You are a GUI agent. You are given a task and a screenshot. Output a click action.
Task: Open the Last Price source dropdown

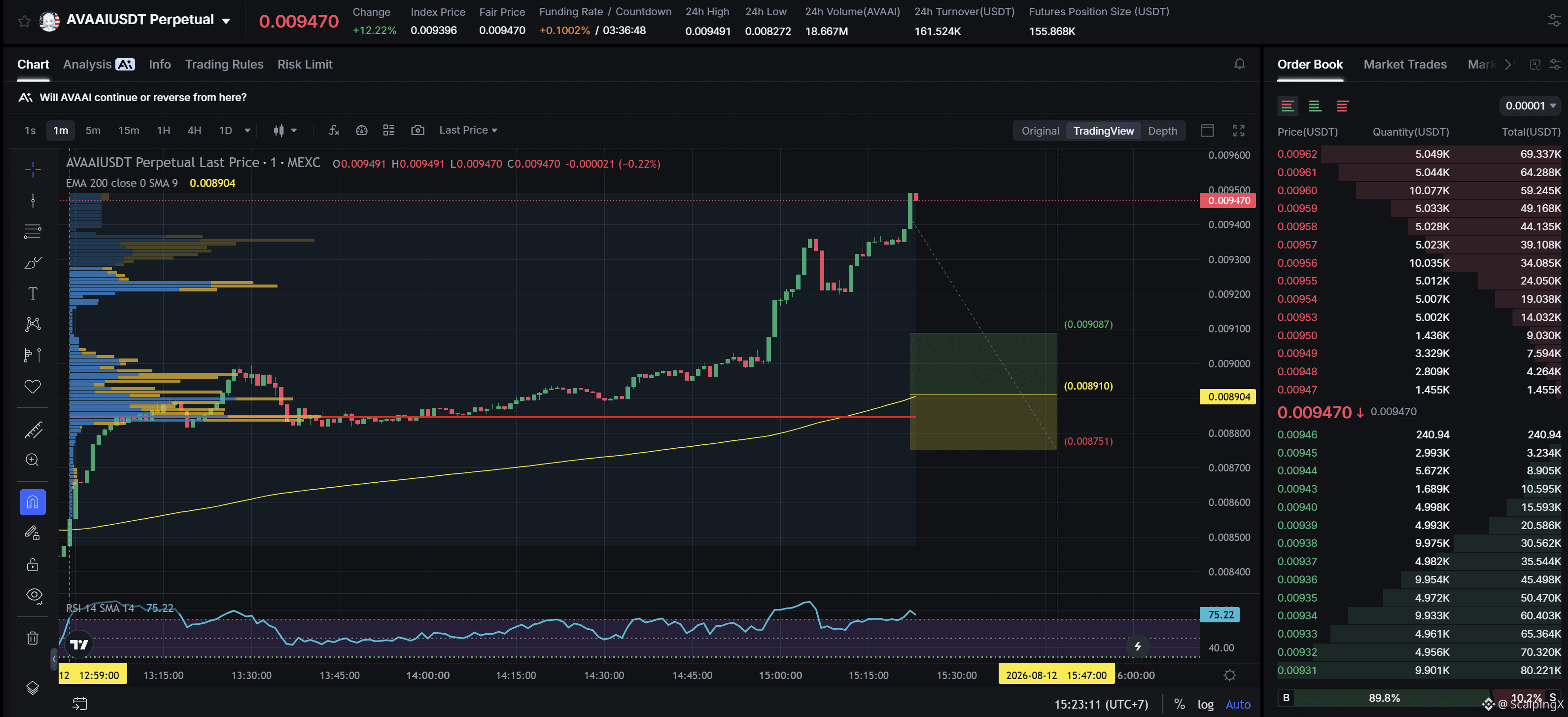468,130
